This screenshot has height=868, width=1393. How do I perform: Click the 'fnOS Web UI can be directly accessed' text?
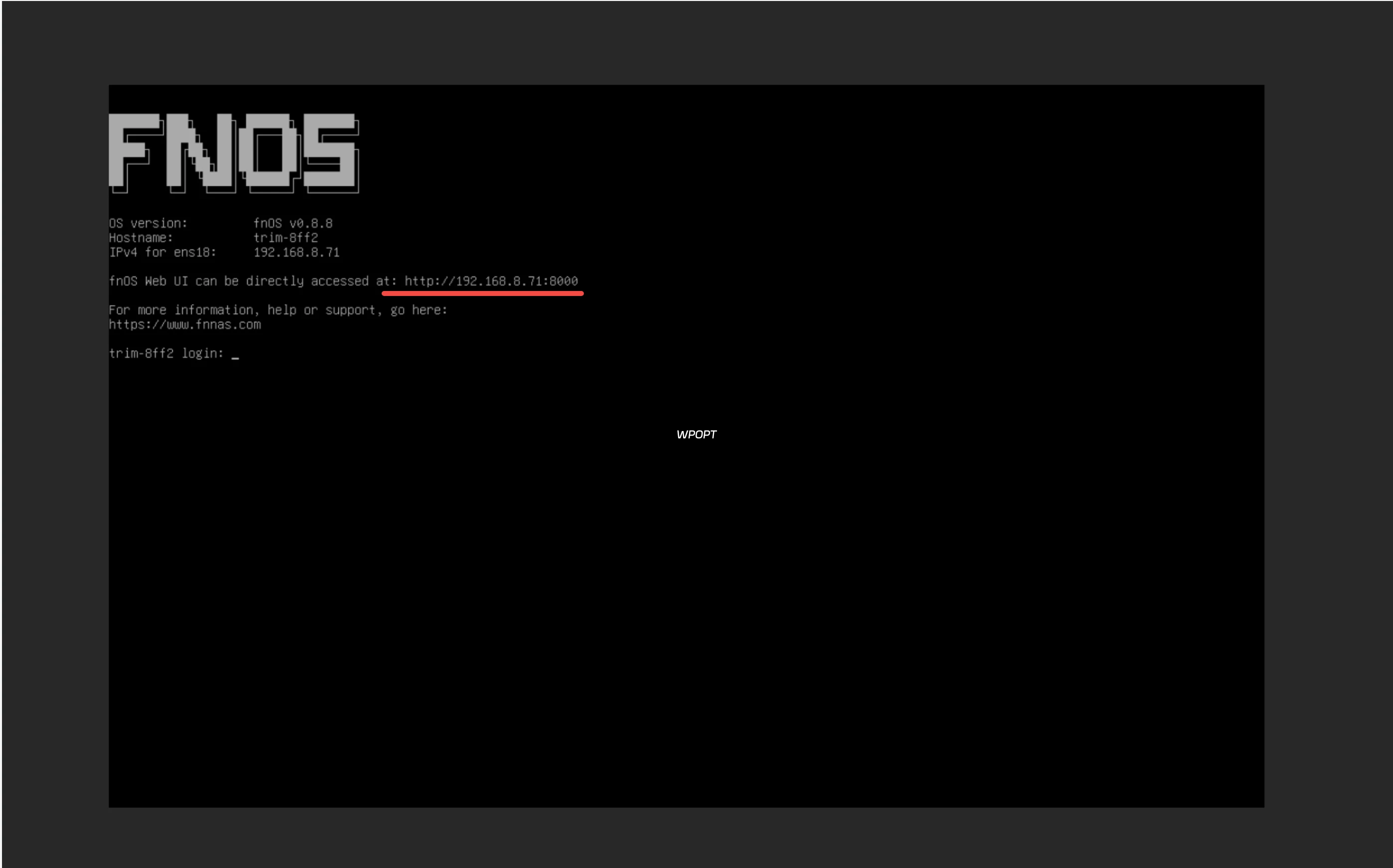[x=238, y=281]
